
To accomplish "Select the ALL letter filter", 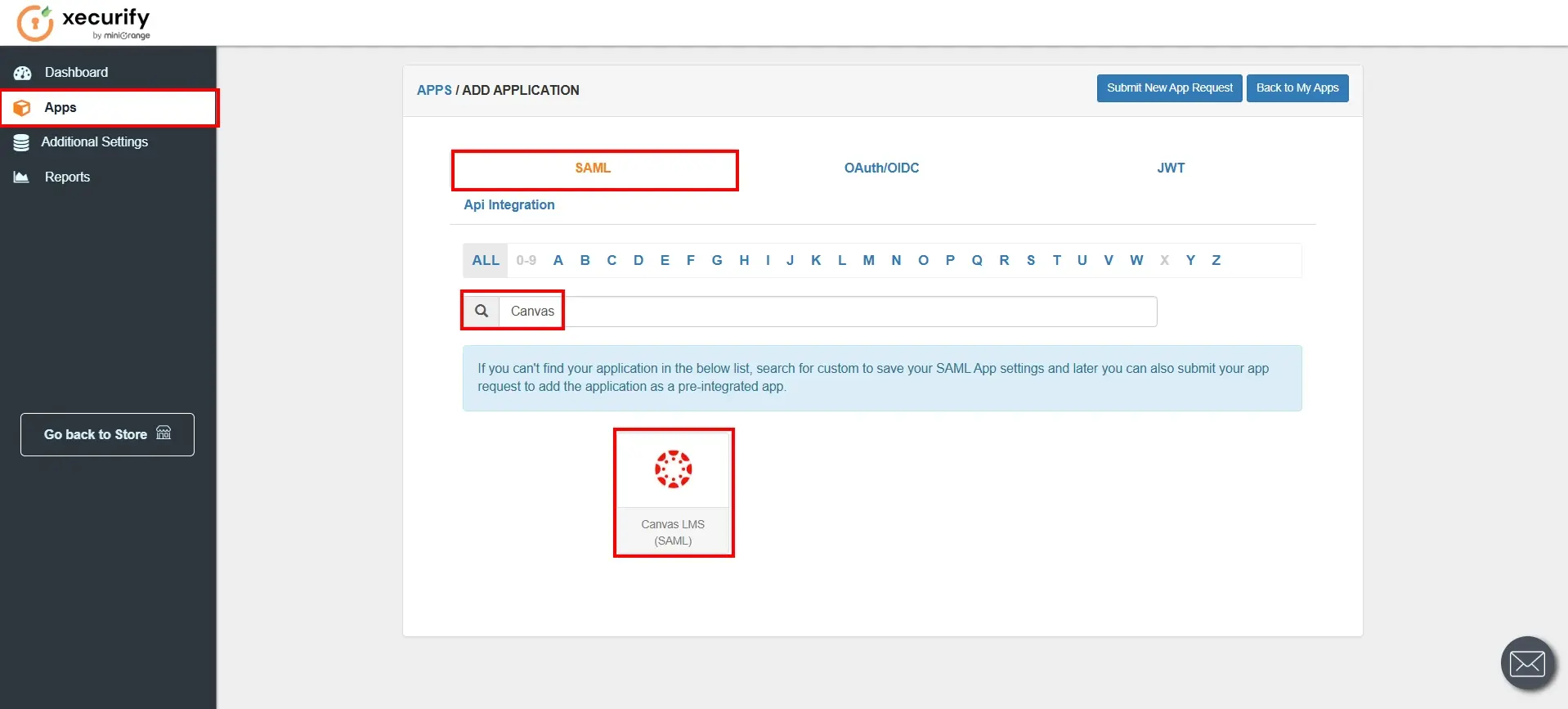I will (x=486, y=260).
